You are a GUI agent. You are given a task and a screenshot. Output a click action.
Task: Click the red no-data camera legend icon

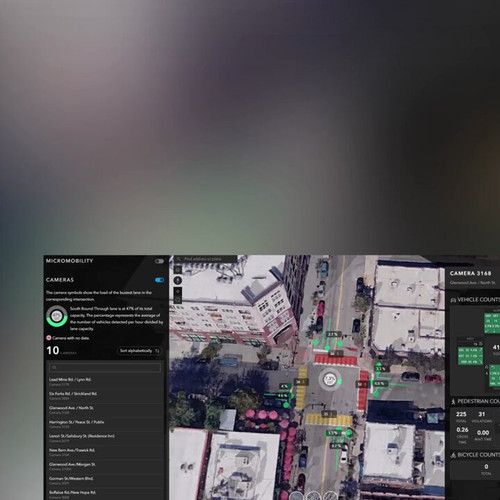(x=49, y=338)
